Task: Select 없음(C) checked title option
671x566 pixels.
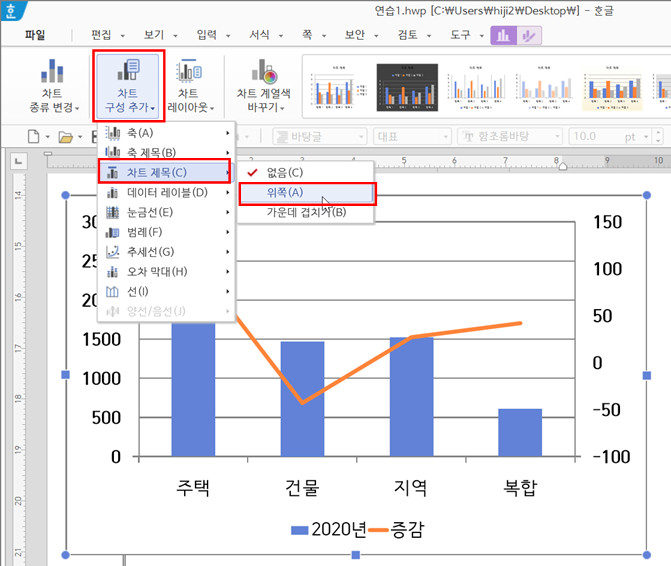Action: (x=283, y=173)
